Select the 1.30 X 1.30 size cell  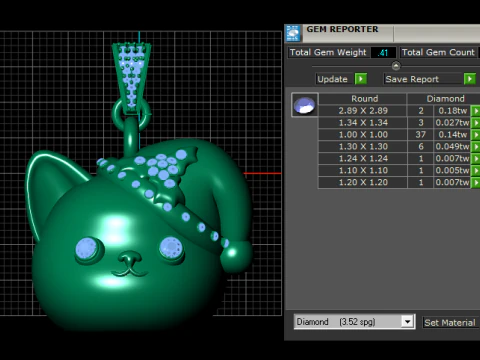tap(363, 147)
